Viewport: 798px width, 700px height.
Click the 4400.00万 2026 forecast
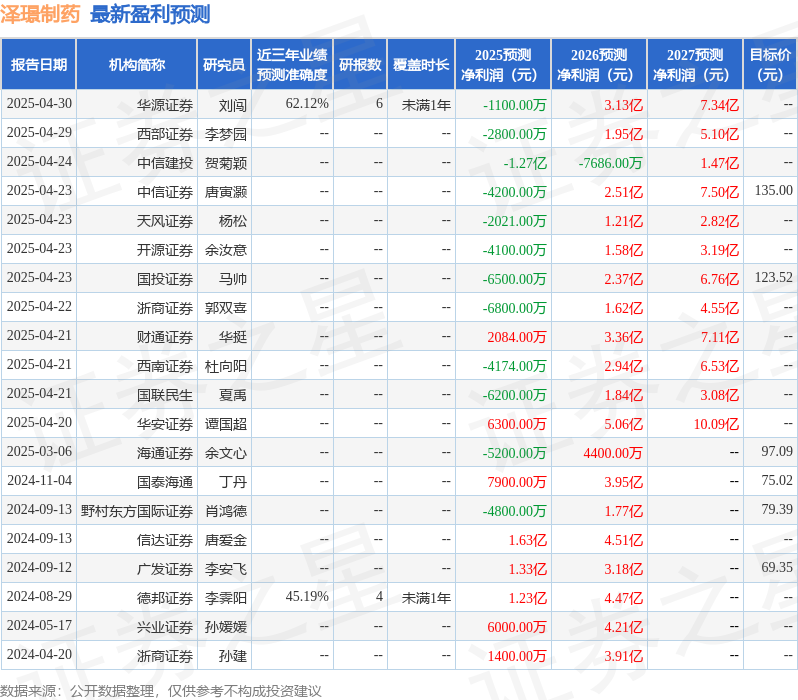[613, 454]
